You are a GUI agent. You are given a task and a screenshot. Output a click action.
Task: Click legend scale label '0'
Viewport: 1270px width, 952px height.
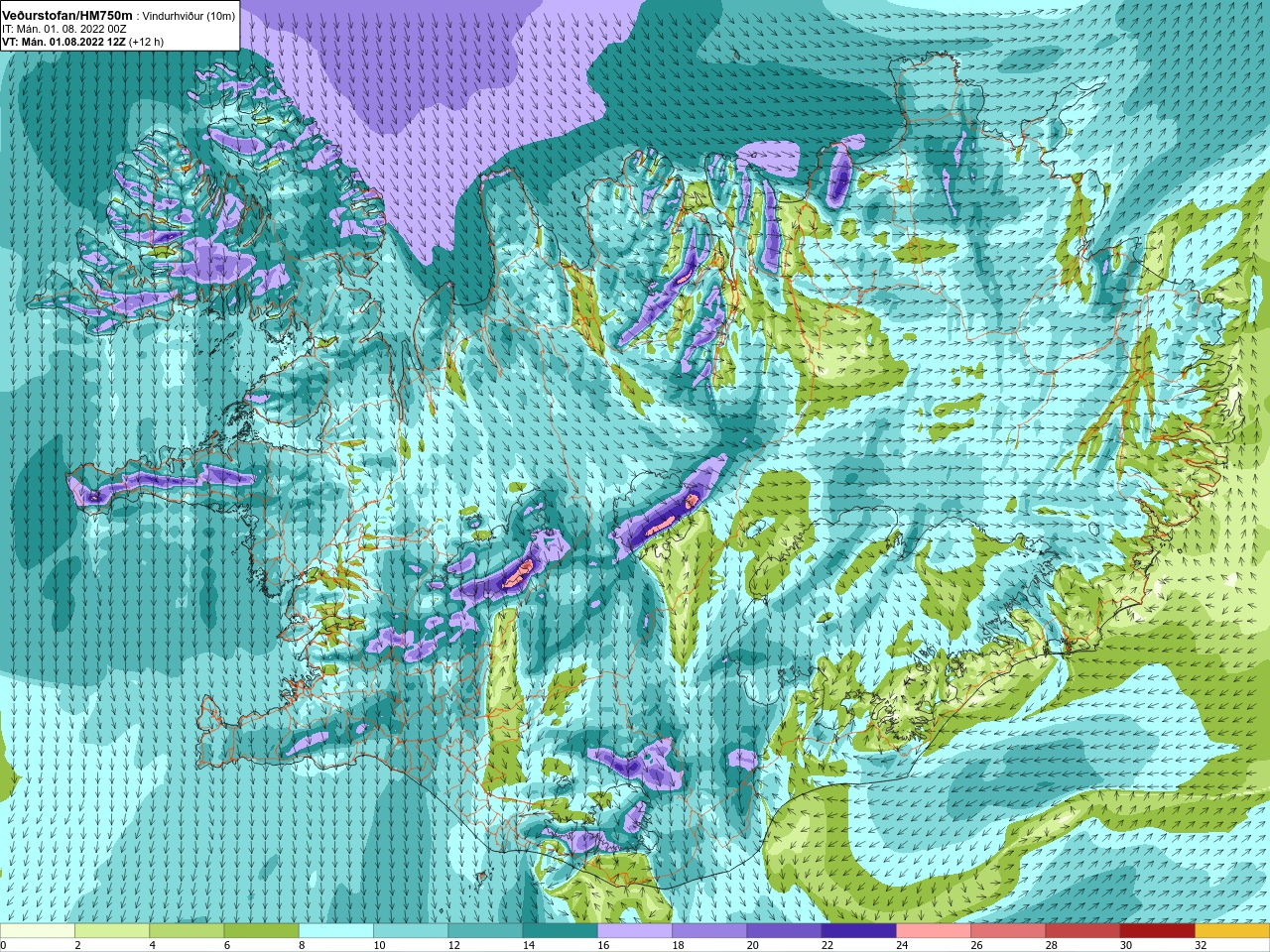pyautogui.click(x=3, y=945)
